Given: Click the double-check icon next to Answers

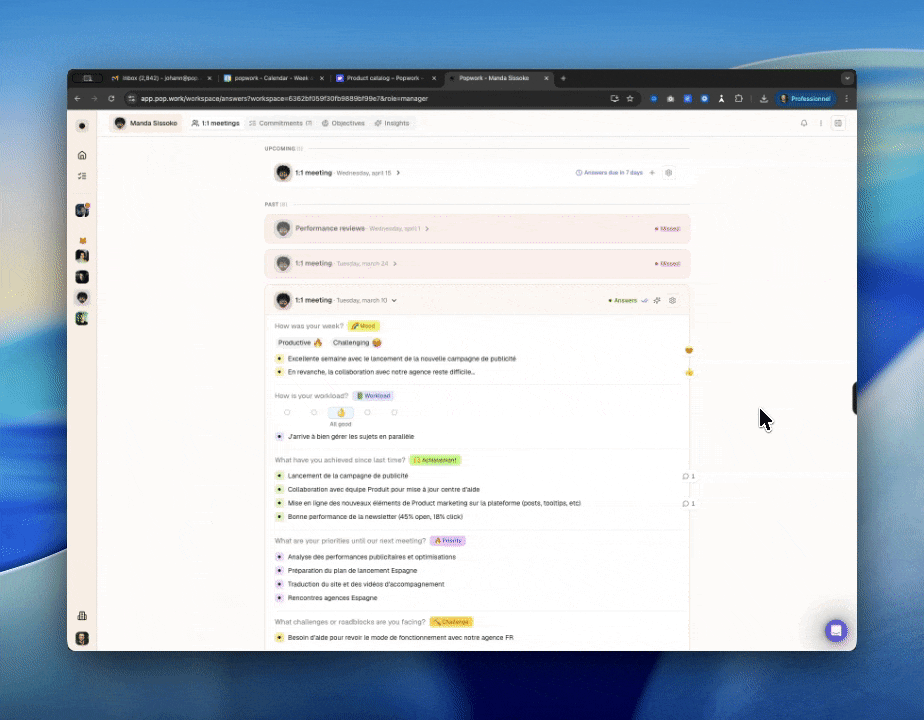Looking at the screenshot, I should [x=645, y=300].
